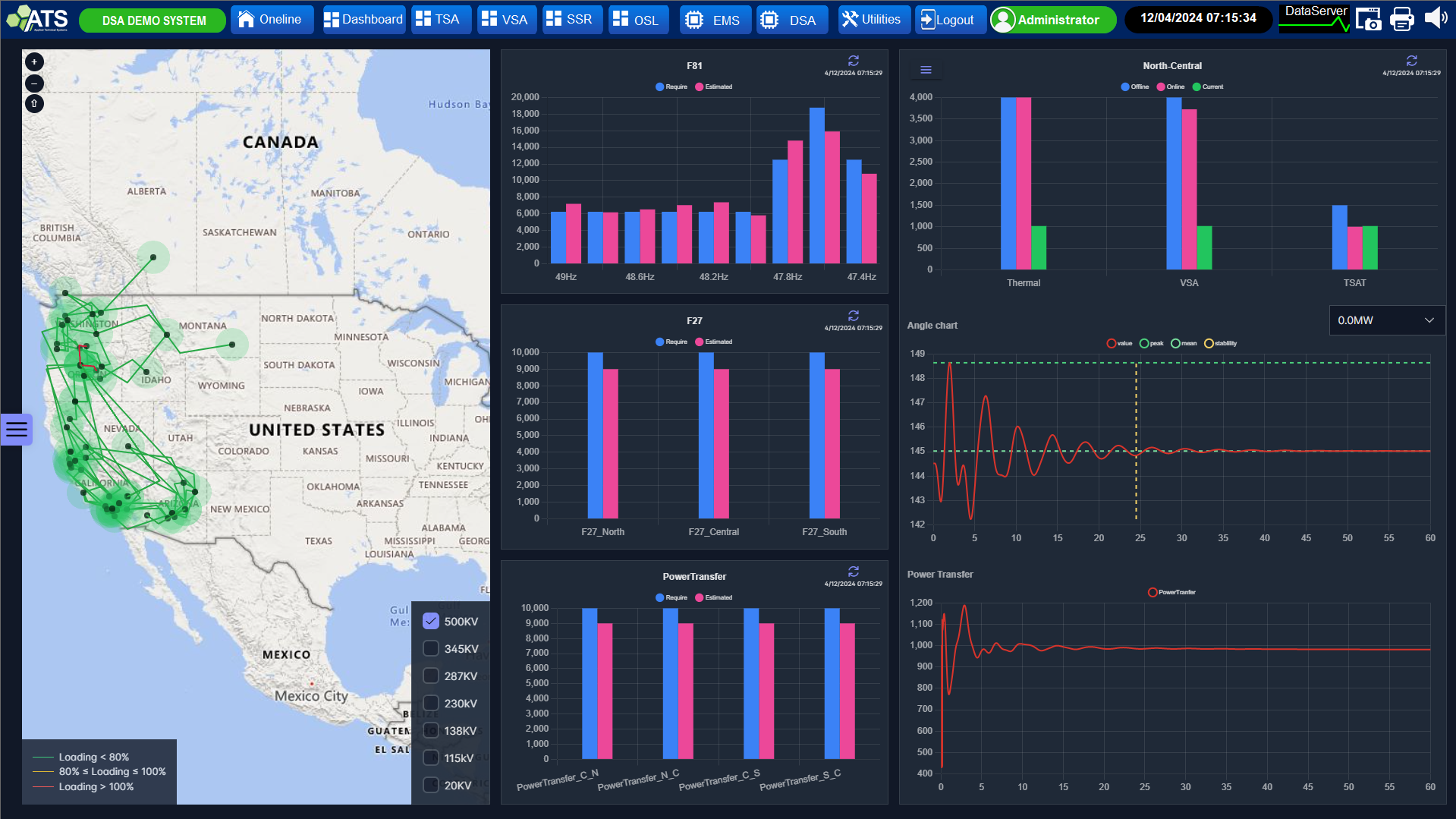The height and width of the screenshot is (819, 1456).
Task: Click the DataServer status indicator
Action: pos(1315,18)
